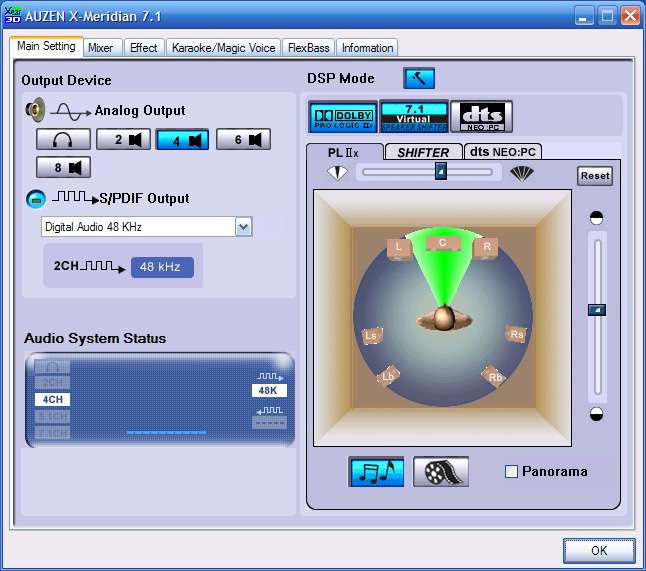Switch to PL IIx sub-tab
The width and height of the screenshot is (646, 571).
tap(343, 152)
